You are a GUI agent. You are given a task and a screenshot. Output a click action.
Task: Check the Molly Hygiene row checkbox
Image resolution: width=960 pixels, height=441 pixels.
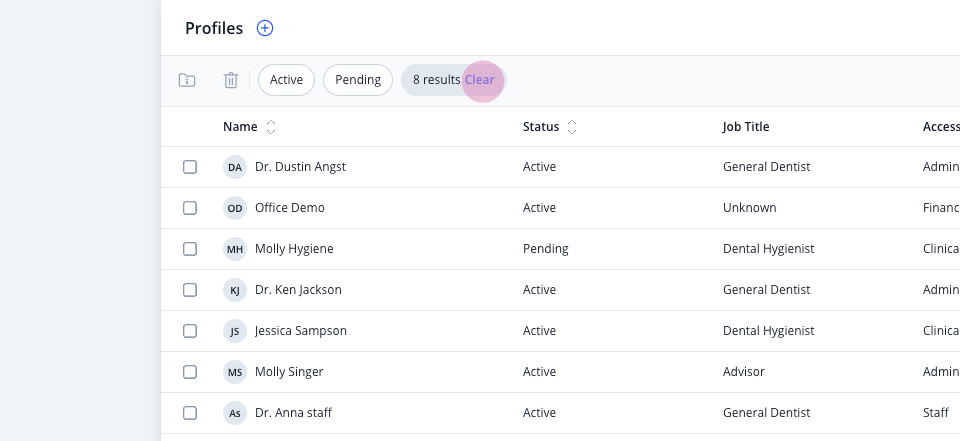click(190, 249)
